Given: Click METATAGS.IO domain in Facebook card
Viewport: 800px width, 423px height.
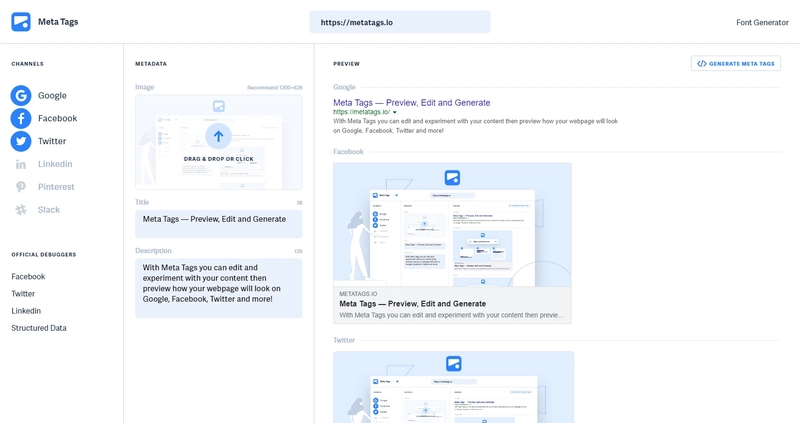Looking at the screenshot, I should coord(358,294).
